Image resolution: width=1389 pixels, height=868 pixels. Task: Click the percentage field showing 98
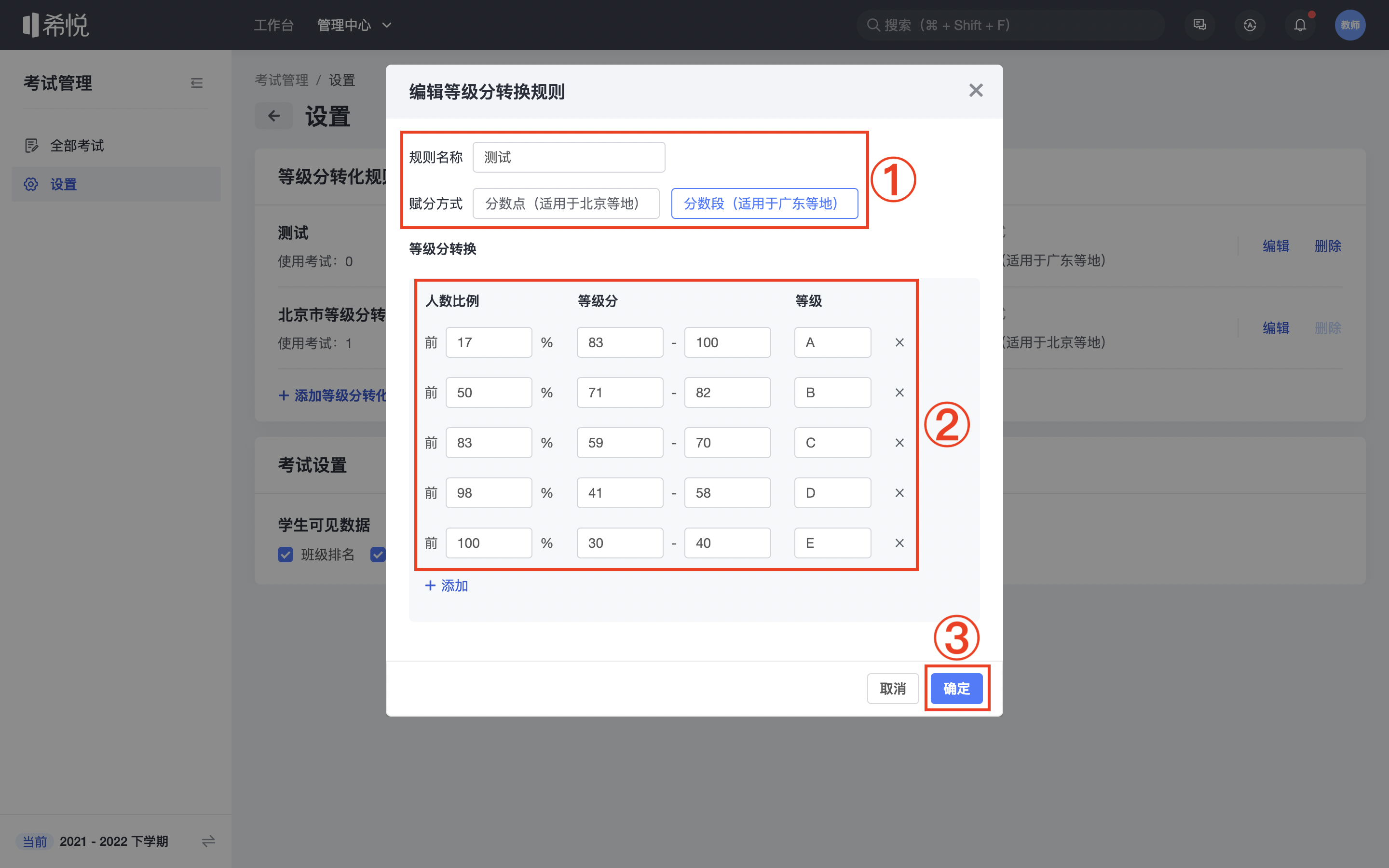489,493
